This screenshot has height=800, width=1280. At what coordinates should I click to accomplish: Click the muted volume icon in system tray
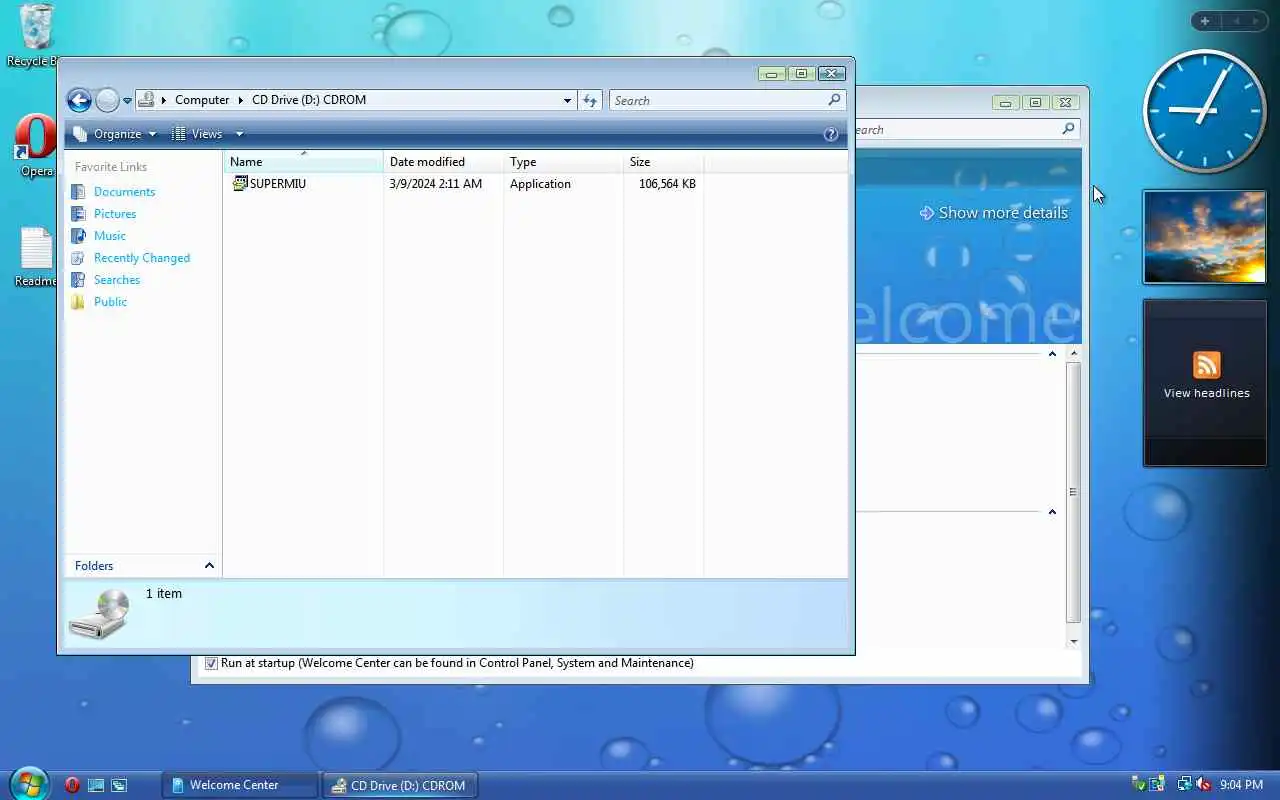tap(1203, 785)
